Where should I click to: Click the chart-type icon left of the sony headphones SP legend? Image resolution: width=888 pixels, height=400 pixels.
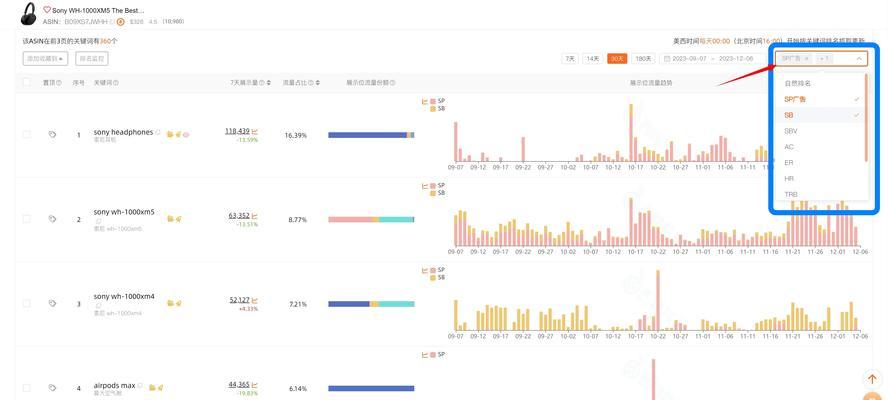pos(425,101)
